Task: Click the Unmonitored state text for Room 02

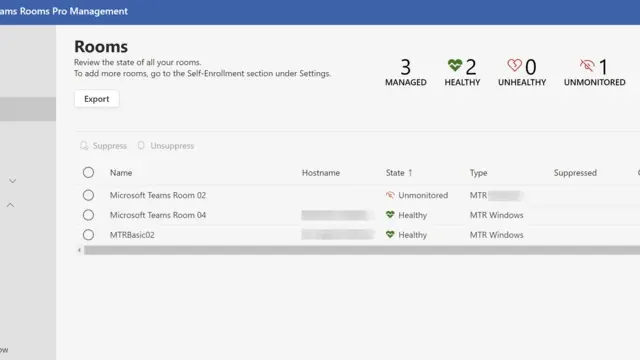Action: pyautogui.click(x=423, y=195)
